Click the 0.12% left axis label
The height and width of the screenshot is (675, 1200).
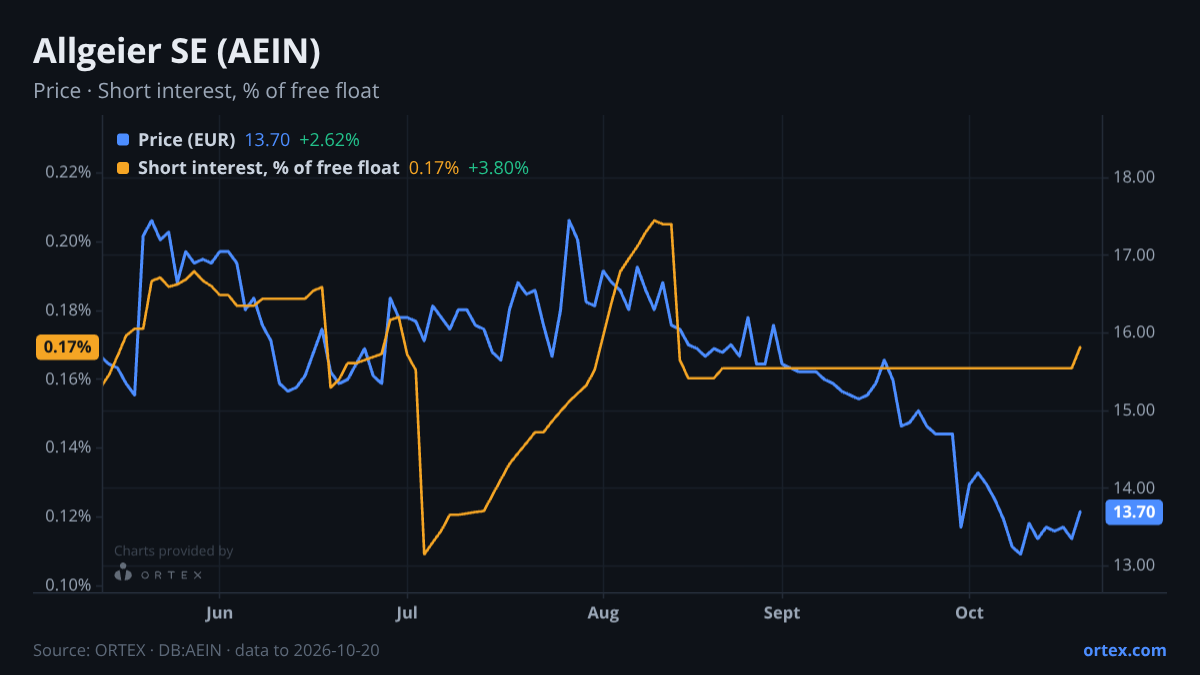coord(68,516)
